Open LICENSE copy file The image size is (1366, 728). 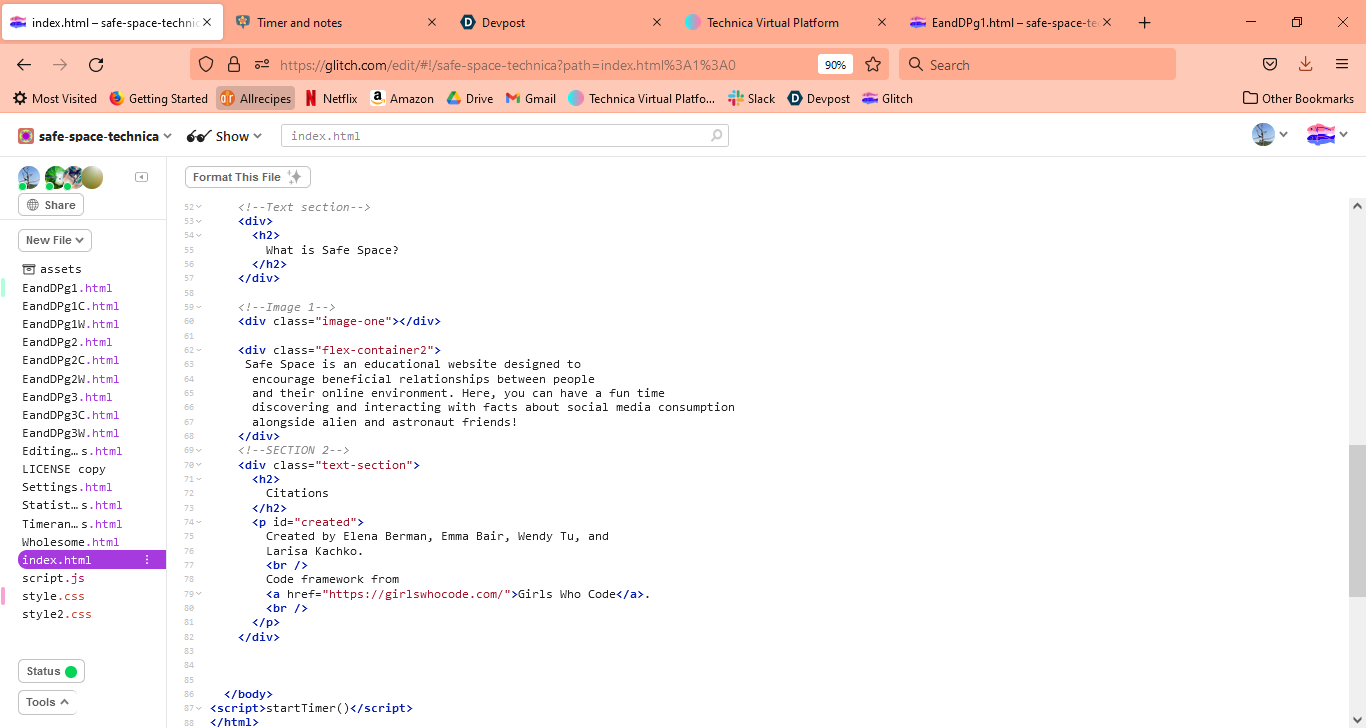[64, 469]
